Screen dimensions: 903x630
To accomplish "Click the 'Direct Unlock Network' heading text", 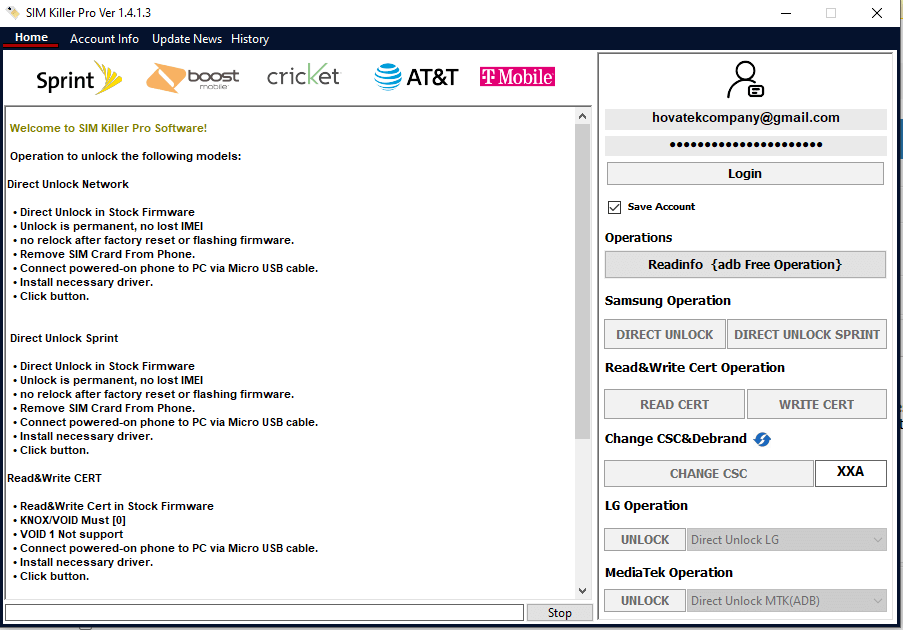I will (68, 184).
